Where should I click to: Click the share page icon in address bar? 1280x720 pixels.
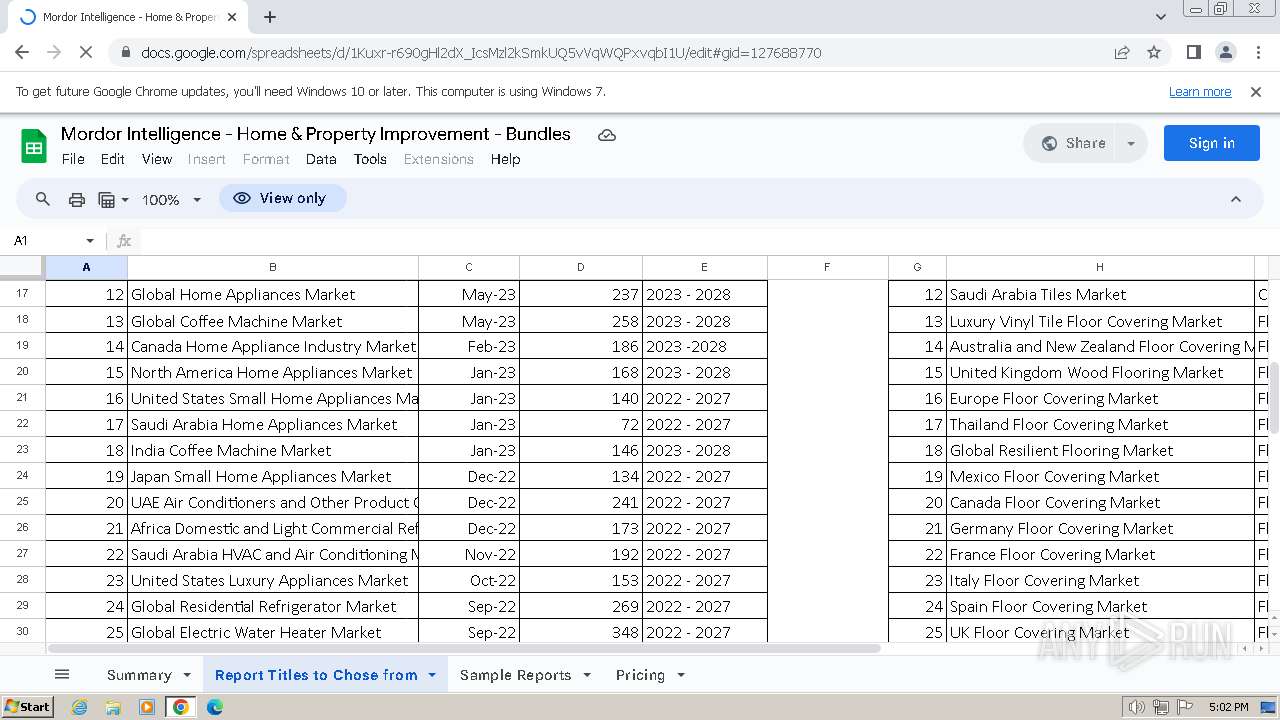(1122, 53)
